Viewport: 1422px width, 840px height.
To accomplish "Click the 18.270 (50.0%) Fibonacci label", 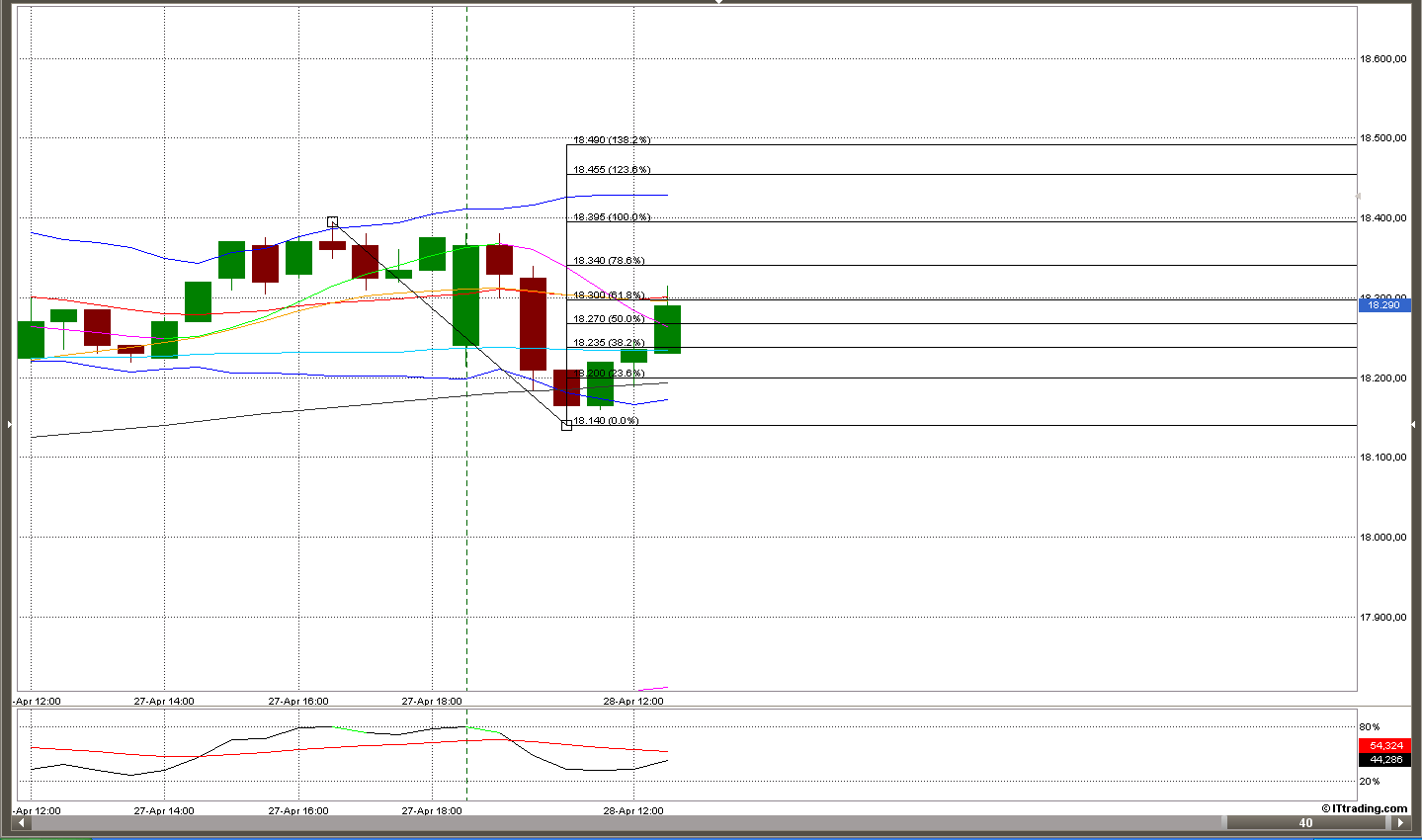I will (x=609, y=318).
